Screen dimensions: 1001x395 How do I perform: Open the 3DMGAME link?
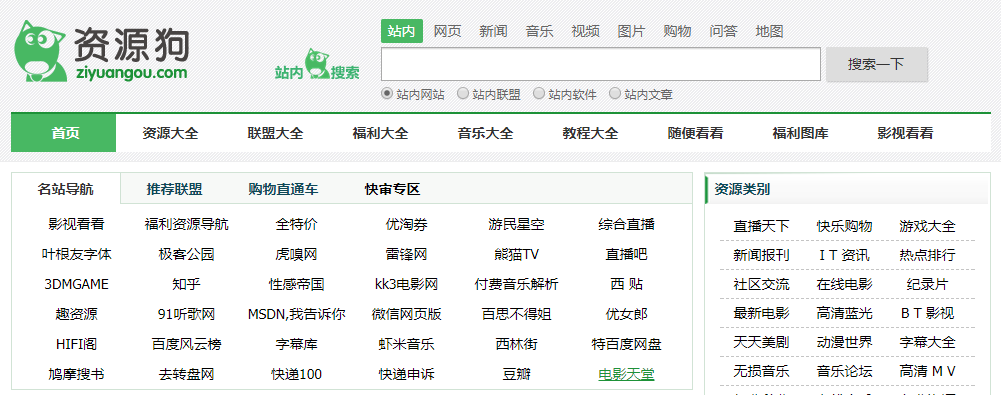tap(77, 285)
